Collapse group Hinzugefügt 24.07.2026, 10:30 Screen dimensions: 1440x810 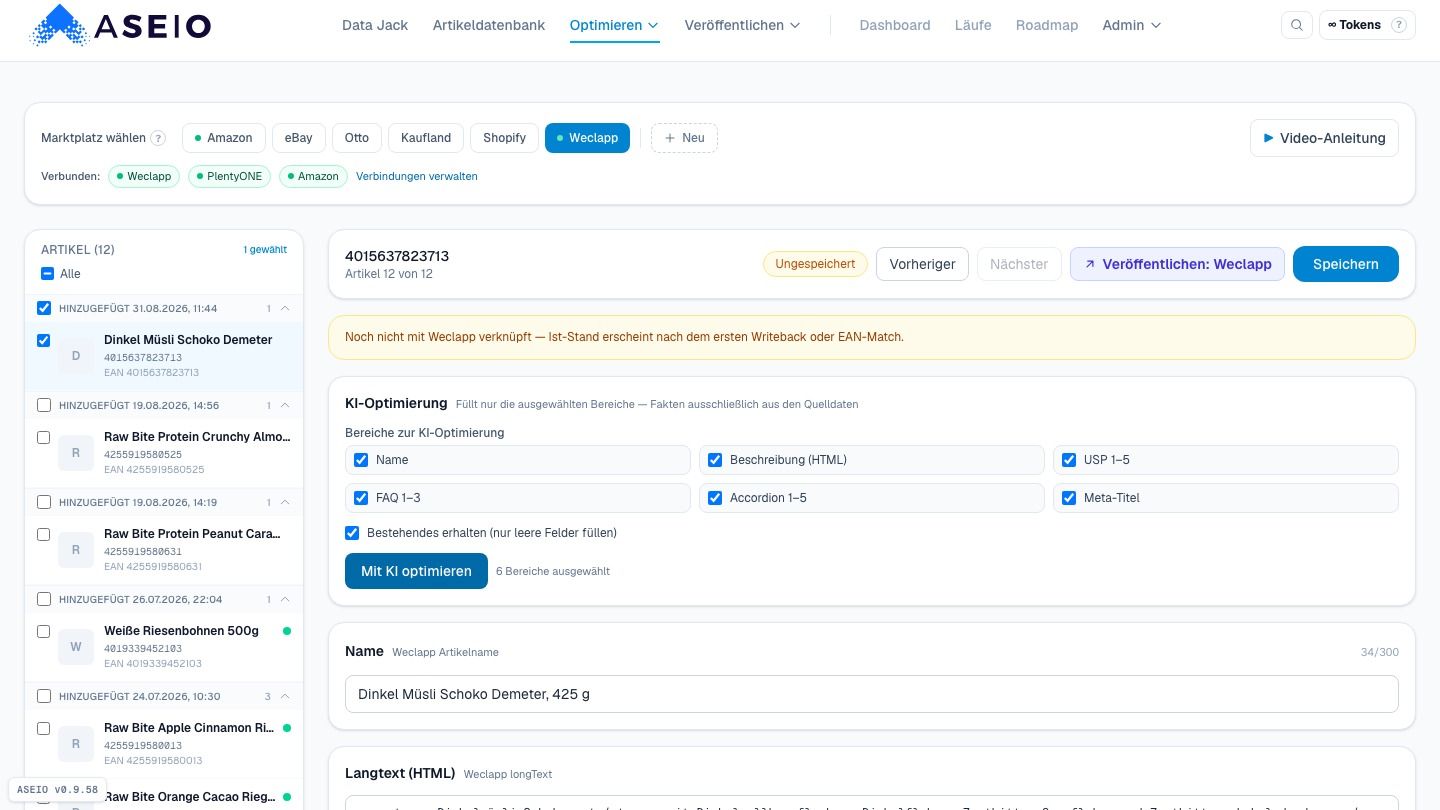(285, 696)
